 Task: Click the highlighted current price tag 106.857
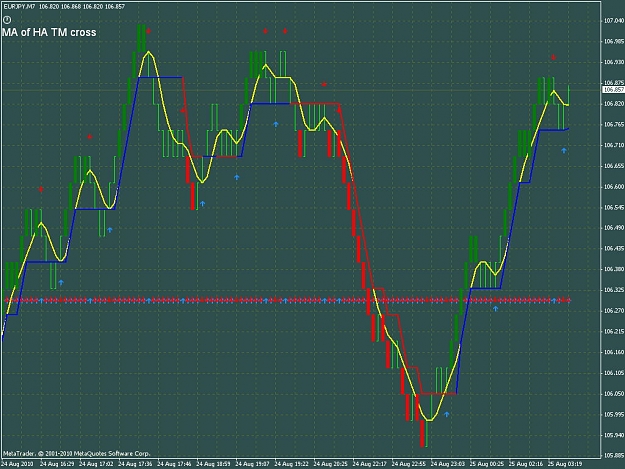(613, 90)
